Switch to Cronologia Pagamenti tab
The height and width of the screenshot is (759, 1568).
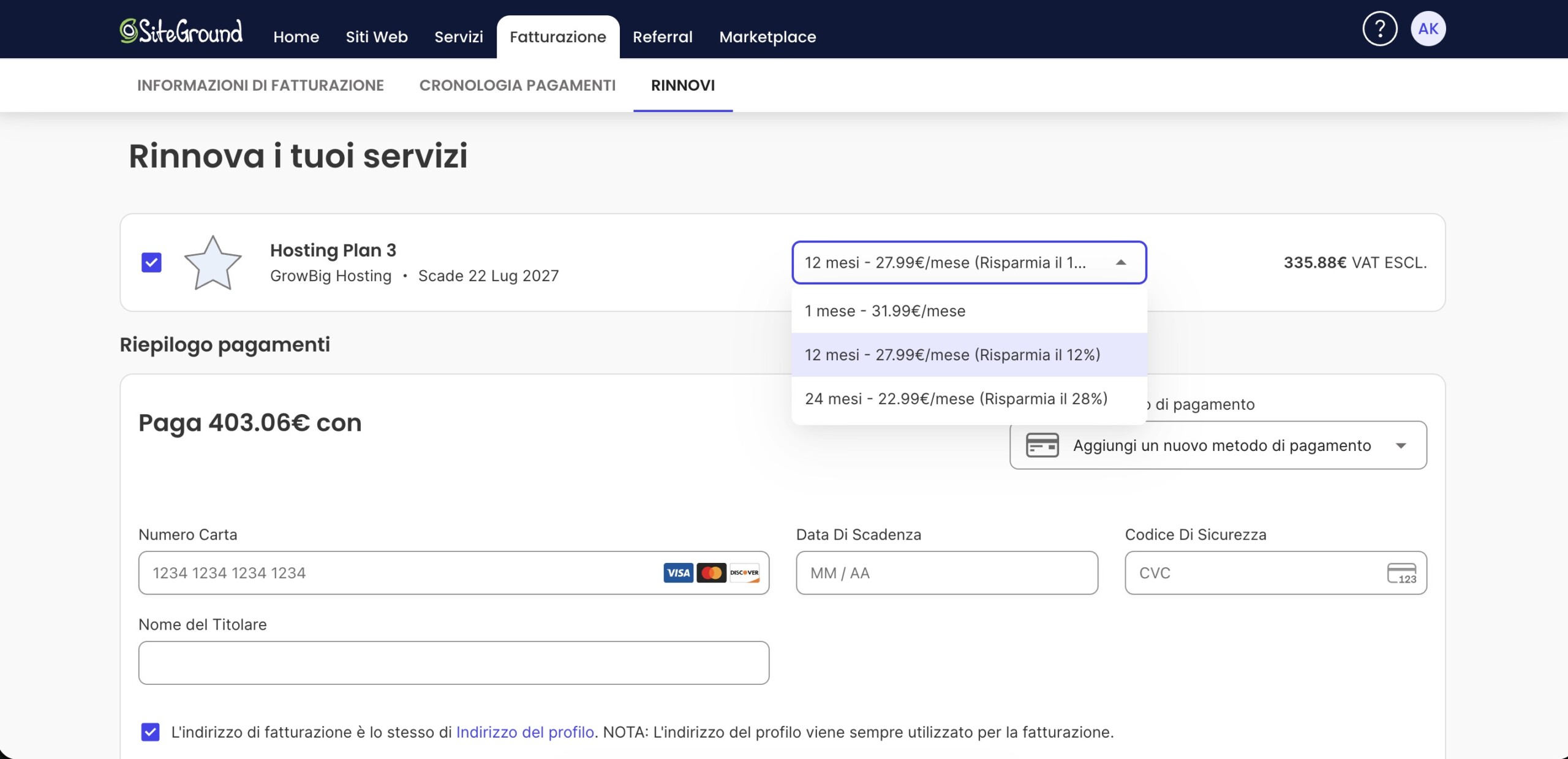[x=518, y=85]
